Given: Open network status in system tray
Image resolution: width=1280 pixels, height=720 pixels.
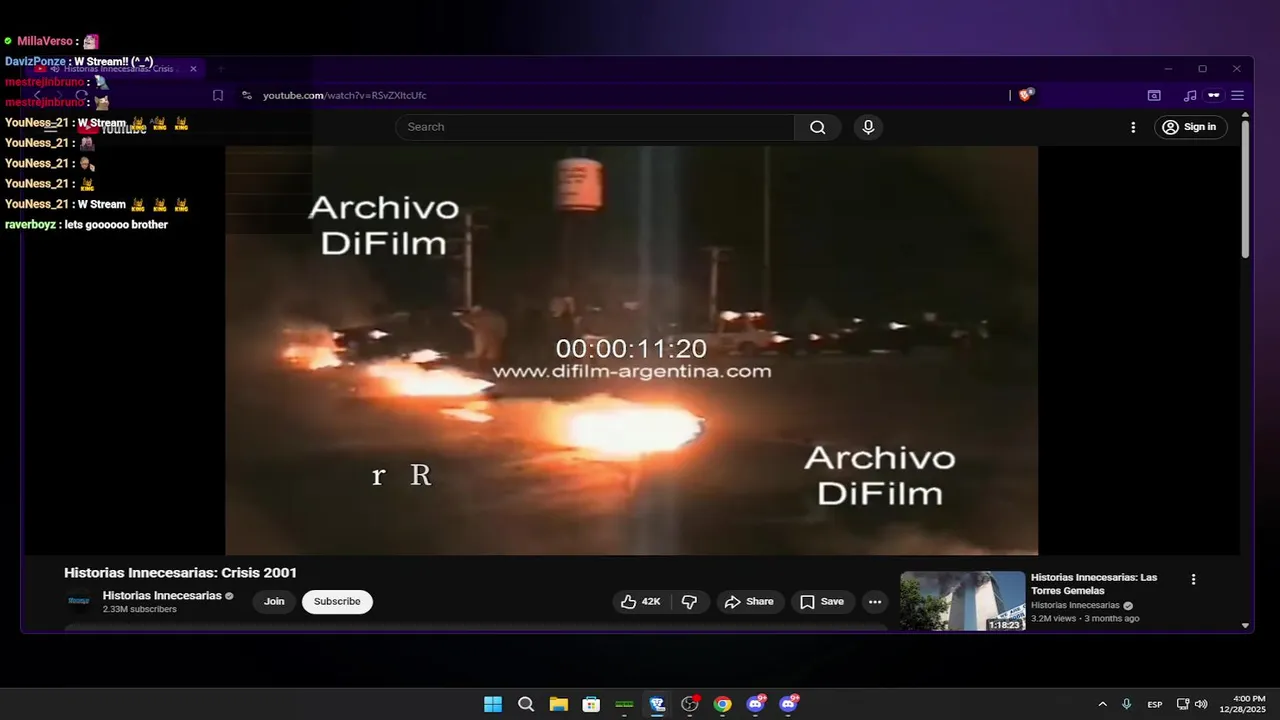Looking at the screenshot, I should pos(1183,704).
